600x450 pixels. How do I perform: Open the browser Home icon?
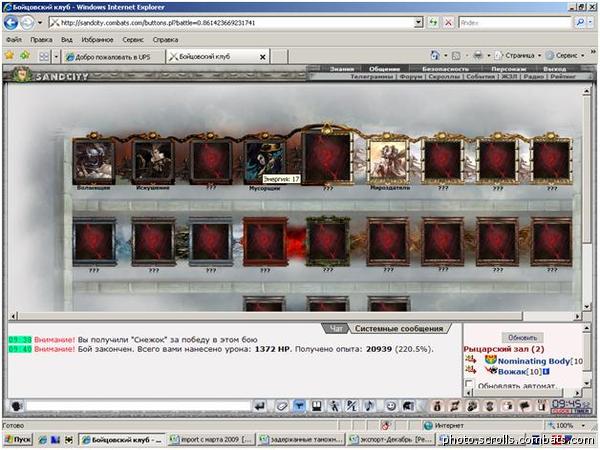click(x=435, y=55)
